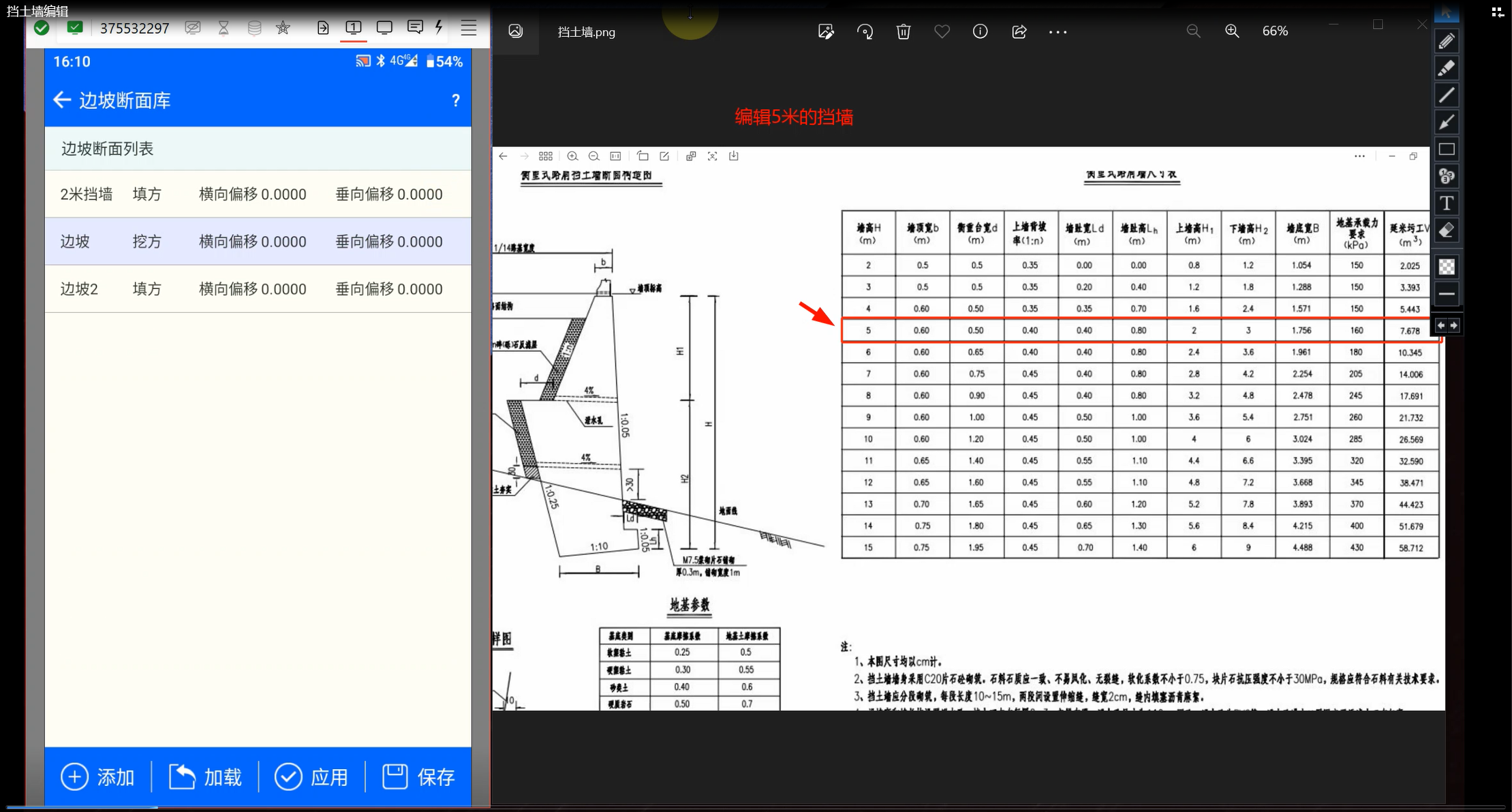1512x812 pixels.
Task: Click the zoom in magnifier in Photos
Action: pyautogui.click(x=1232, y=31)
